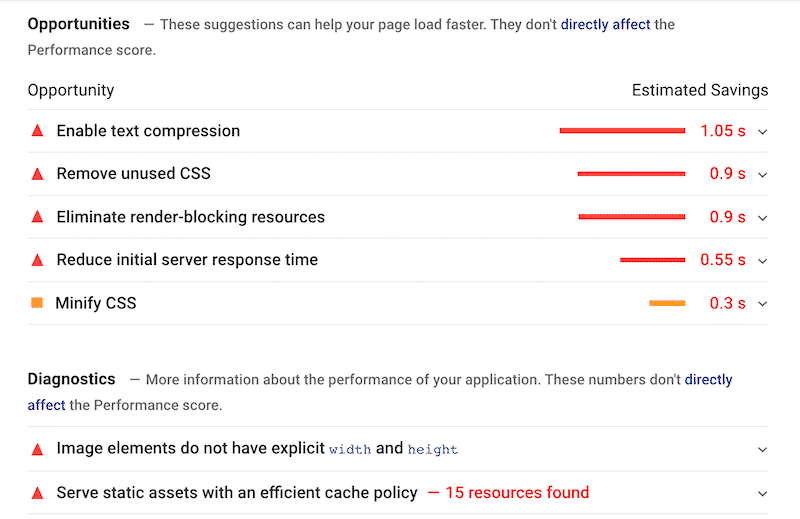800x519 pixels.
Task: Click red triangle next to Remove unused CSS
Action: (x=38, y=174)
